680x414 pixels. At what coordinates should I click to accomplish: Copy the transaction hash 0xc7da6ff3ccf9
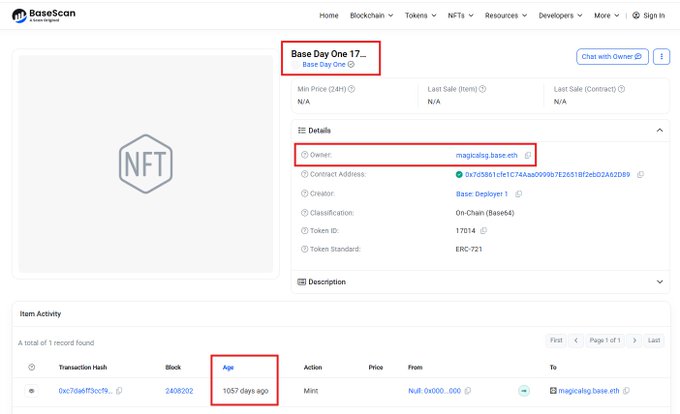click(x=119, y=391)
